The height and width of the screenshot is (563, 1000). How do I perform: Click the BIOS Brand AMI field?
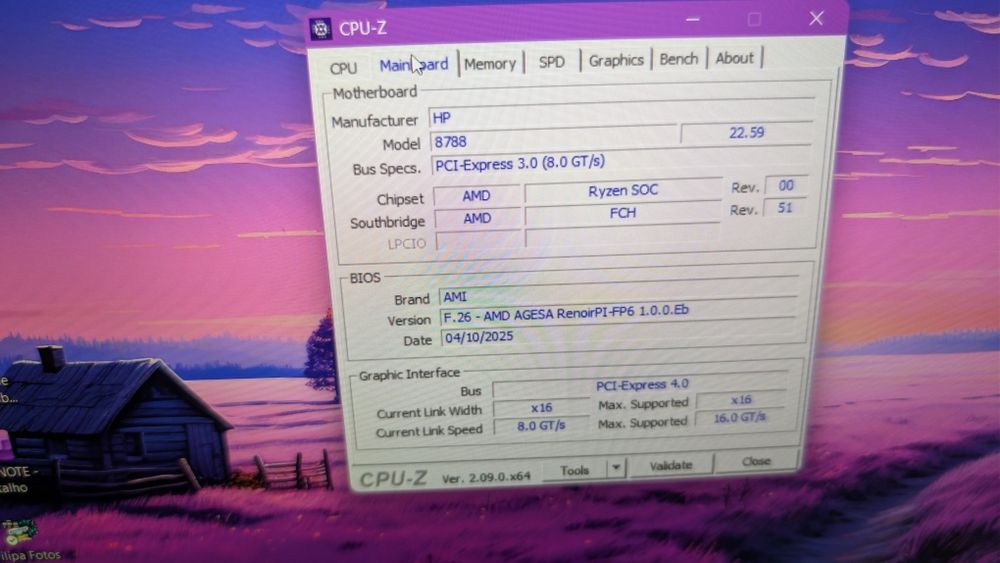619,295
